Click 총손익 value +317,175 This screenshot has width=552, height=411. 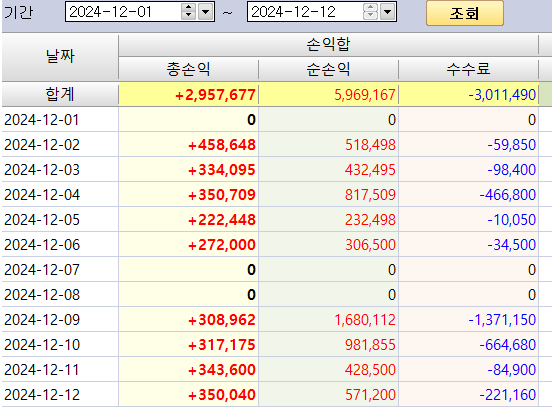point(222,345)
